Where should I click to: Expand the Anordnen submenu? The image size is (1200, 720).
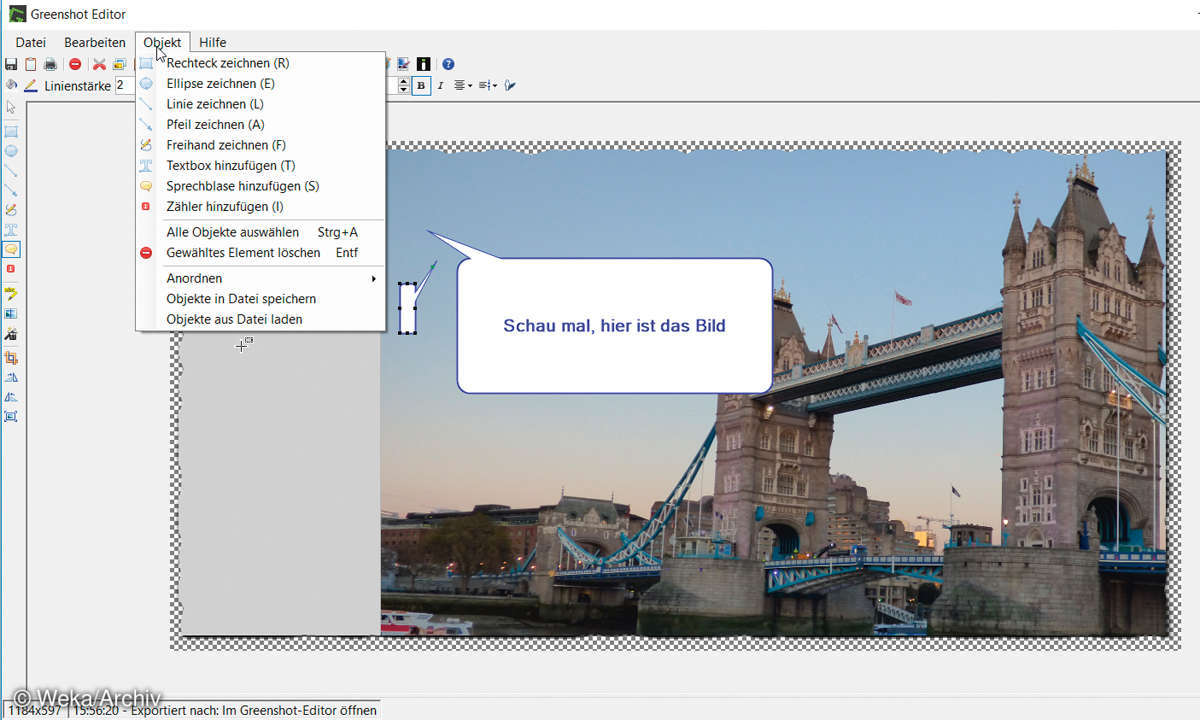tap(260, 278)
